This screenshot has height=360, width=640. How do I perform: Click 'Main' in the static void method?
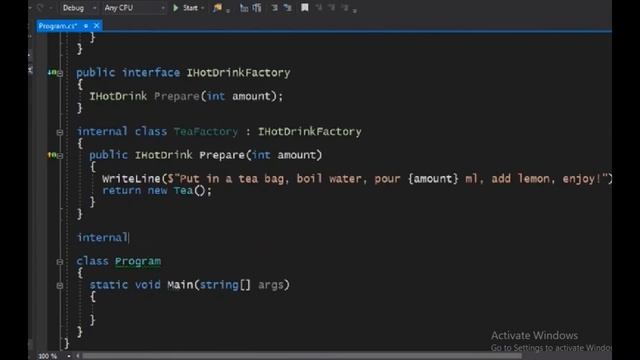click(x=180, y=284)
